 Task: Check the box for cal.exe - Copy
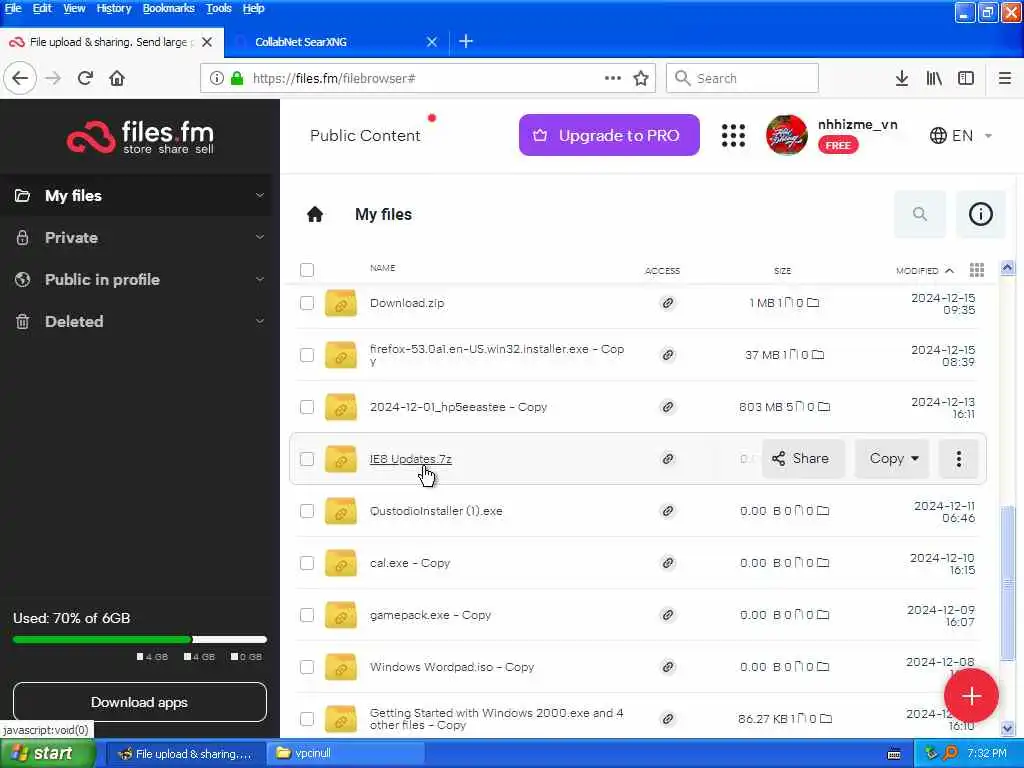point(307,563)
